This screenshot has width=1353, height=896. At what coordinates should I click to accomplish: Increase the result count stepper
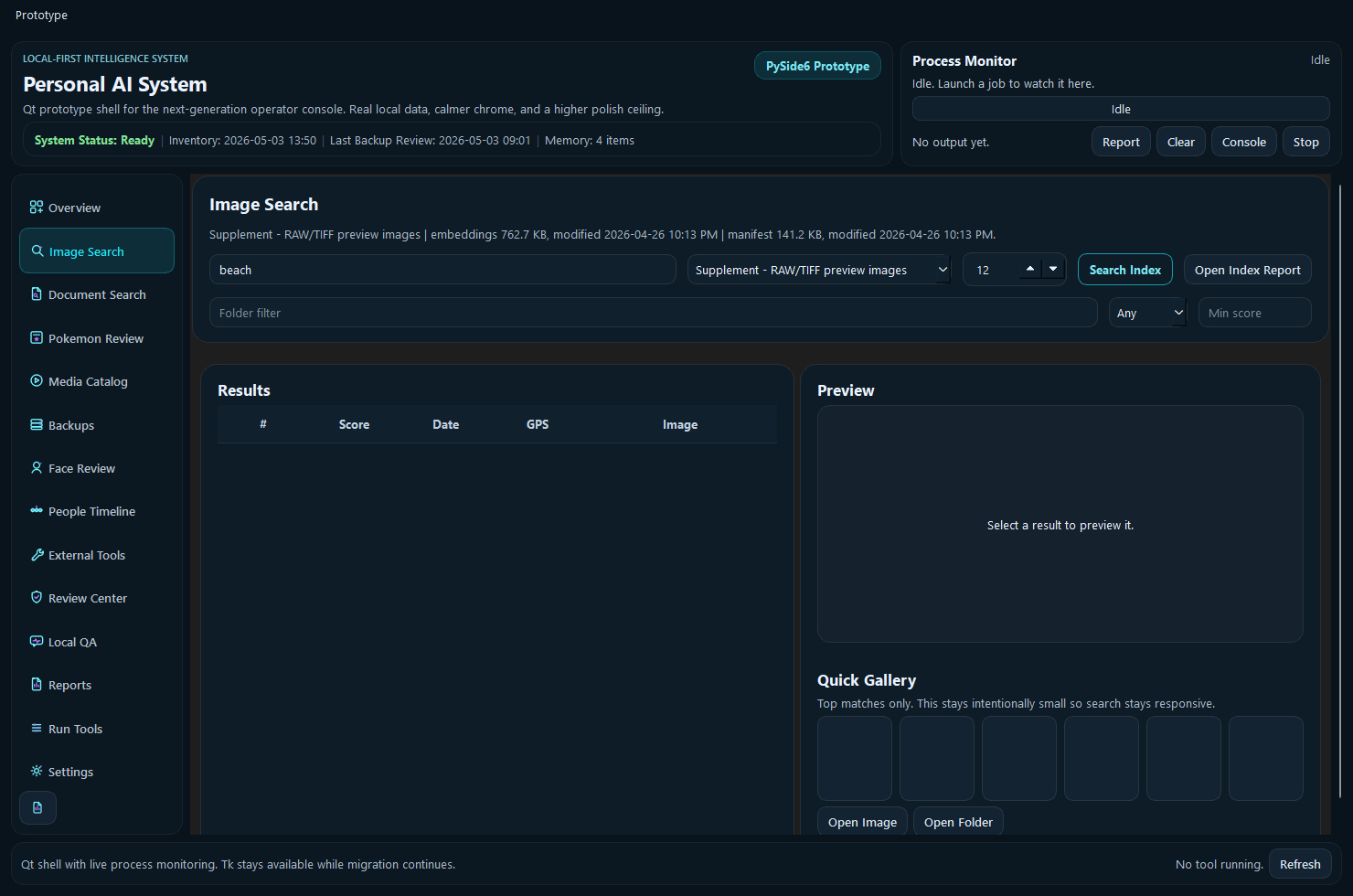(x=1030, y=269)
